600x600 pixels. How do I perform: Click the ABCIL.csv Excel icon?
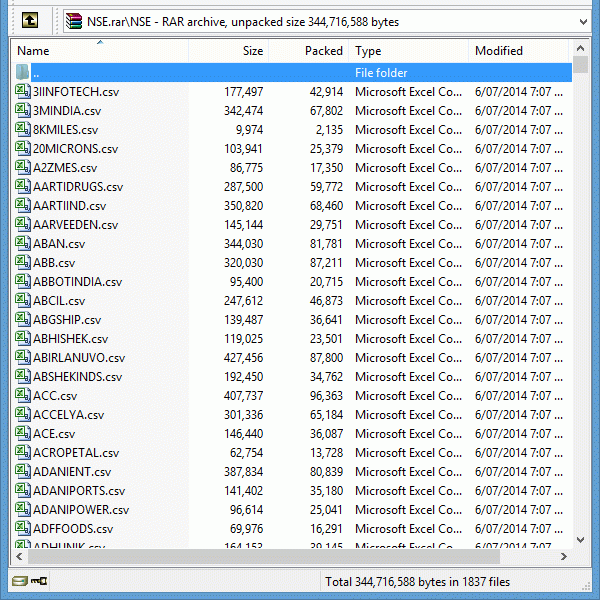(x=23, y=300)
